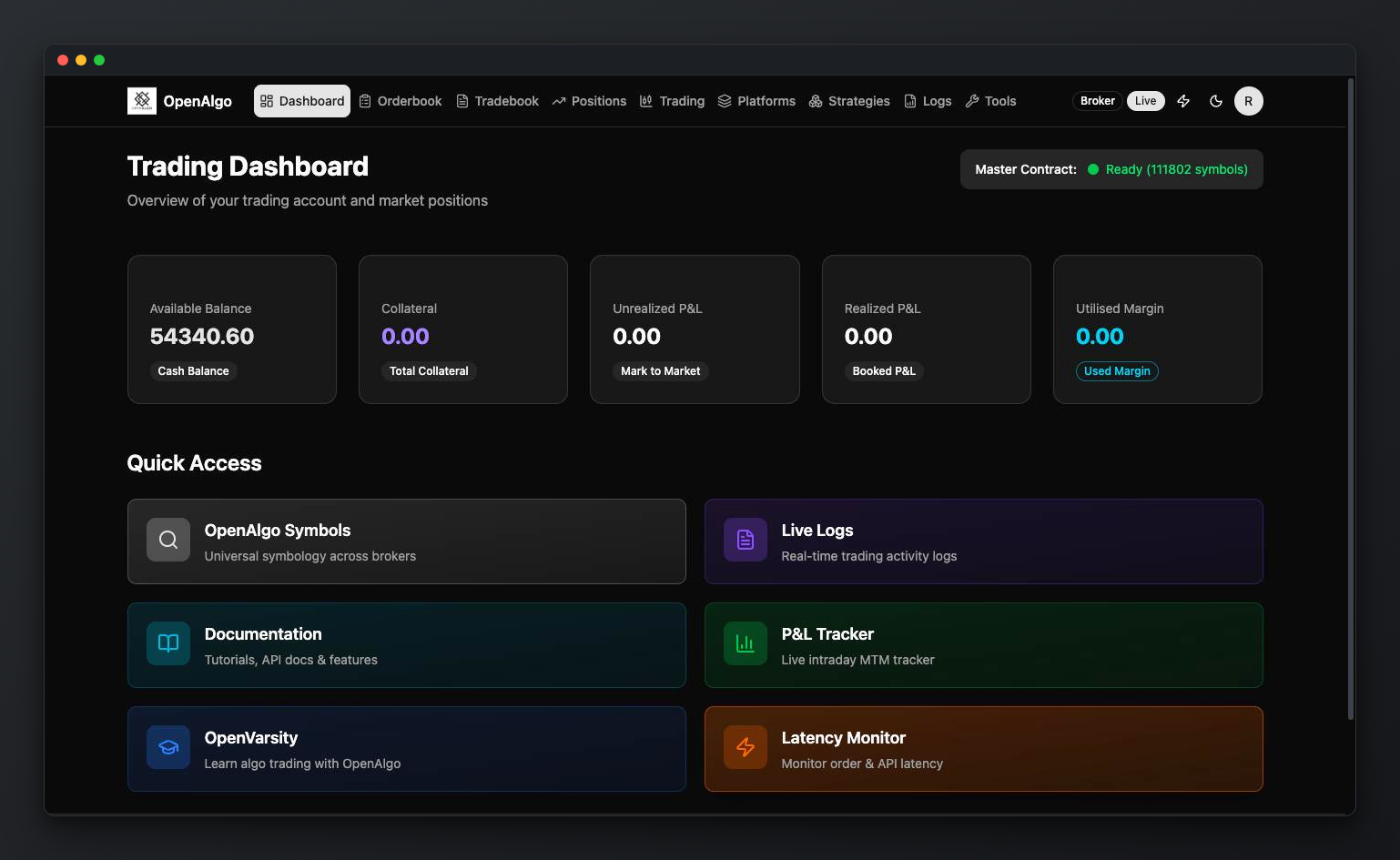This screenshot has width=1400, height=860.
Task: Click the Broker badge
Action: (1098, 101)
